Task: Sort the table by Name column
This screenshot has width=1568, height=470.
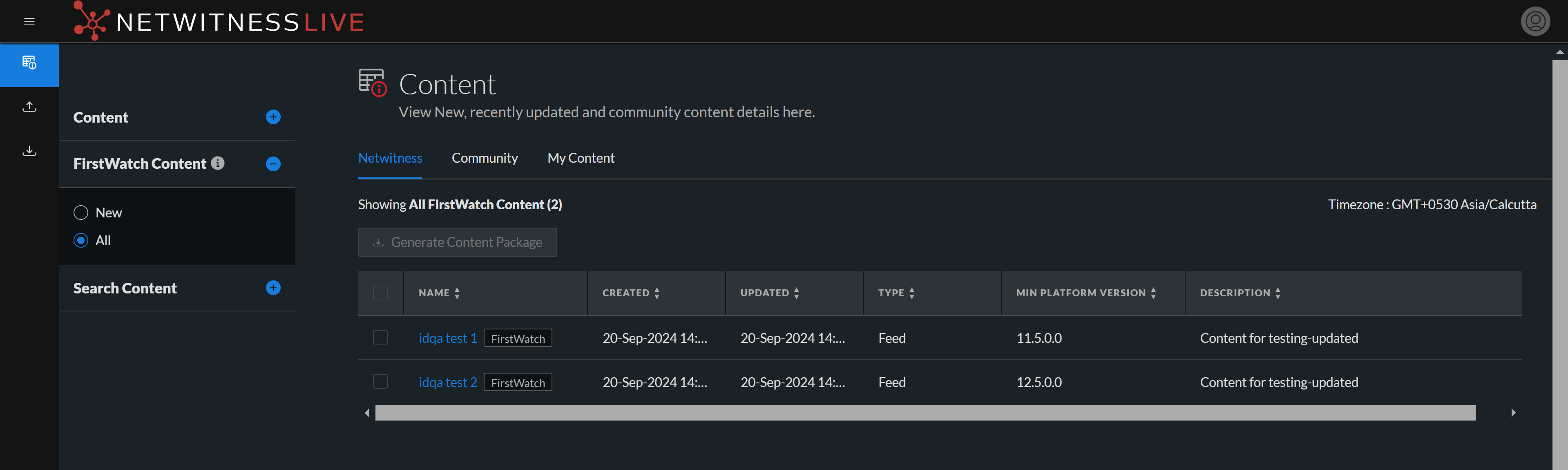Action: pos(457,293)
